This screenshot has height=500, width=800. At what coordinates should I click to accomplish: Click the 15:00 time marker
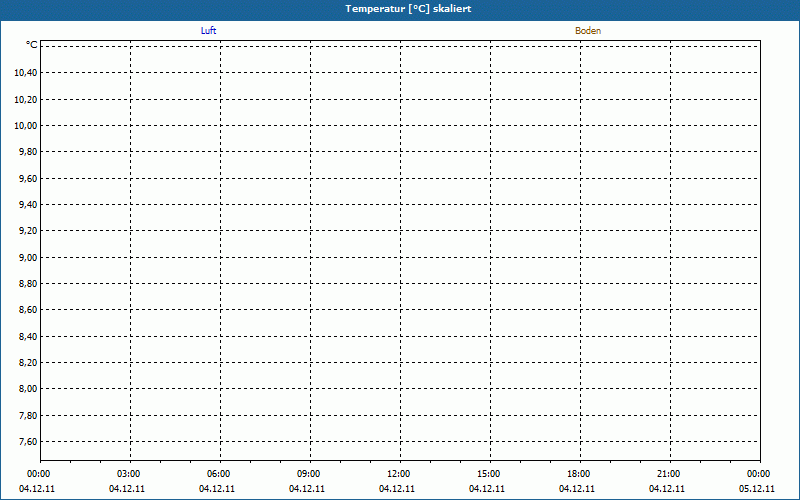pos(489,474)
